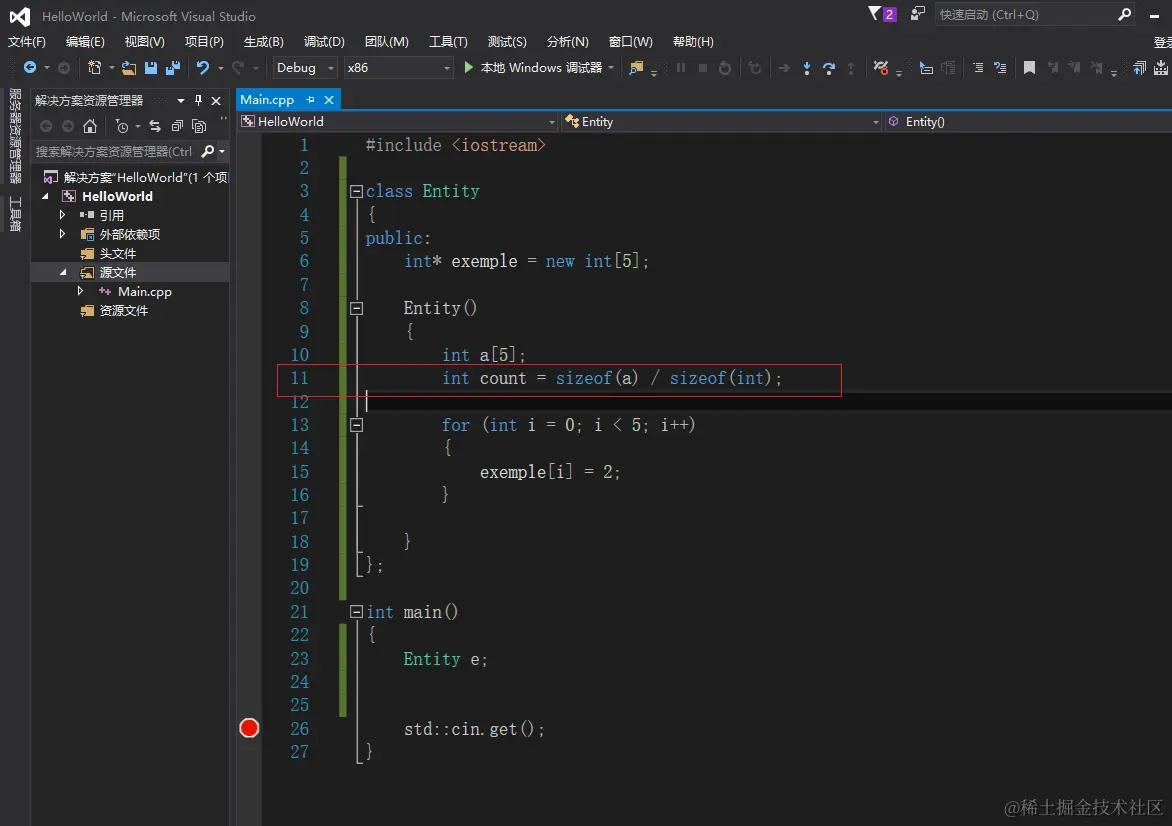Open the 工具(T) menu

pyautogui.click(x=448, y=42)
